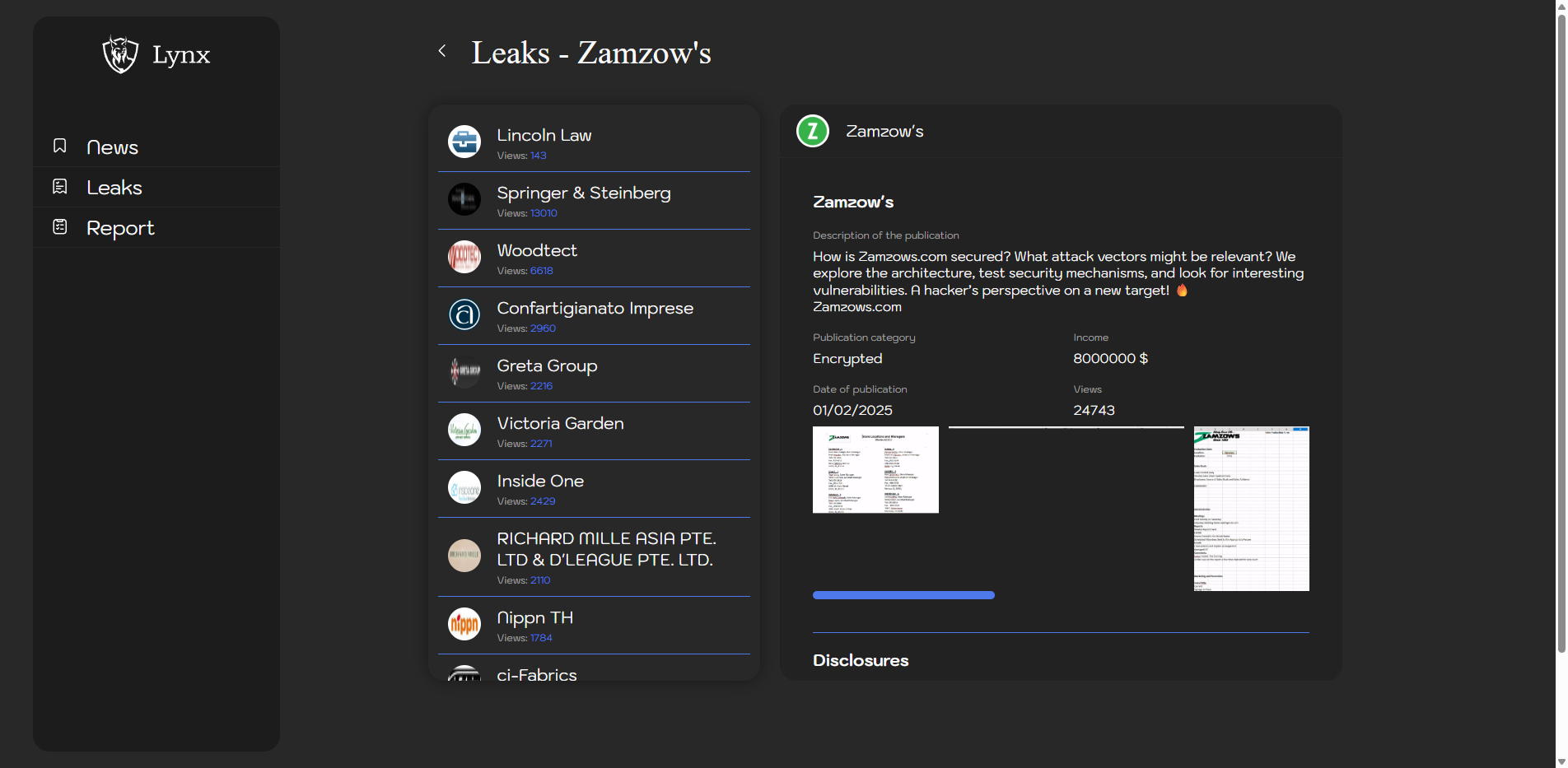Click the Leaks document icon

(60, 187)
